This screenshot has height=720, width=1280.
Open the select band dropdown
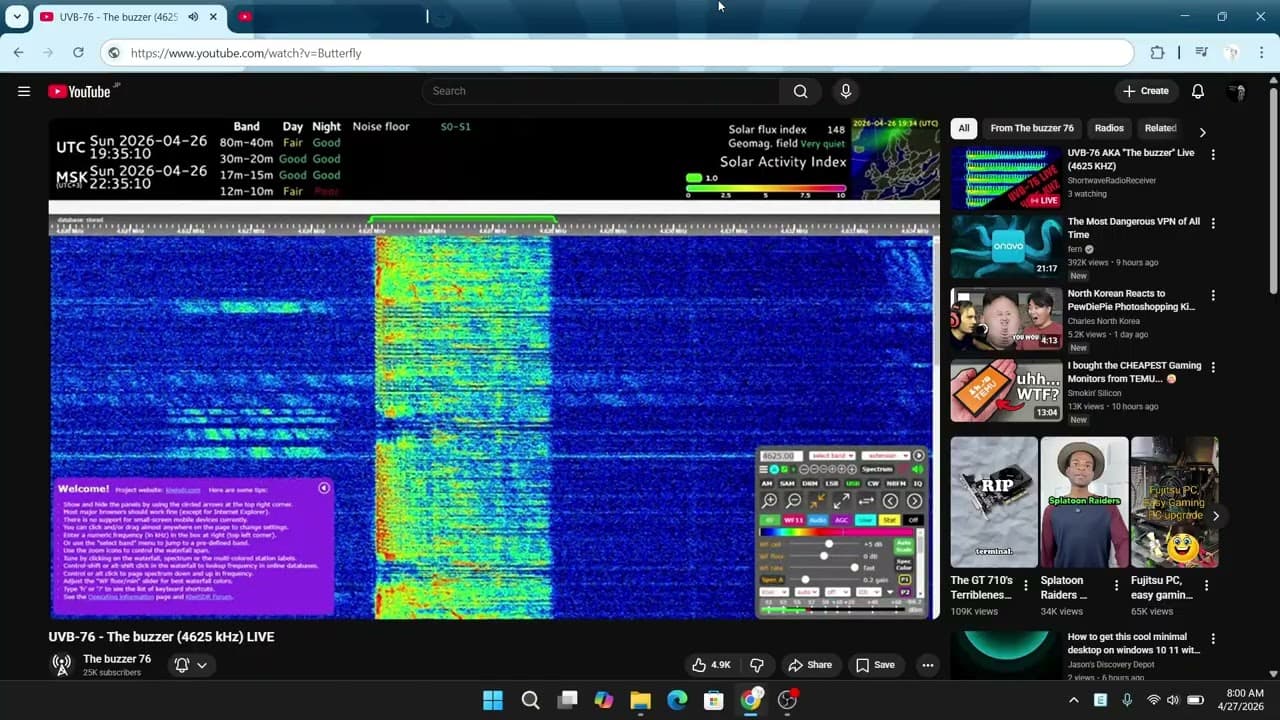[831, 456]
